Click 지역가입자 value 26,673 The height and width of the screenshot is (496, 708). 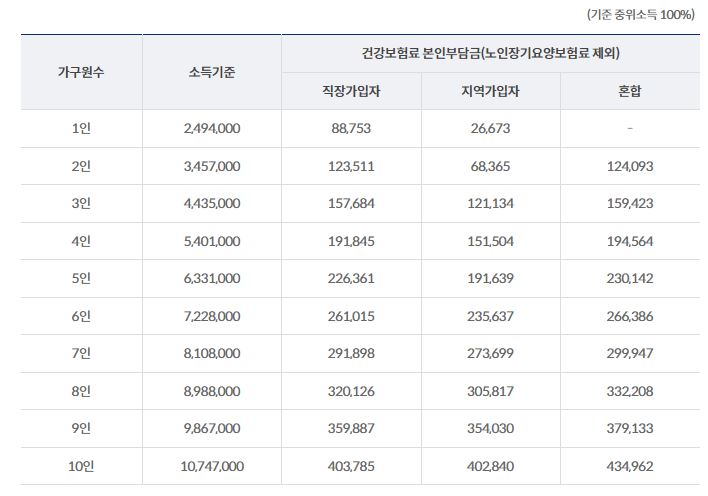490,128
